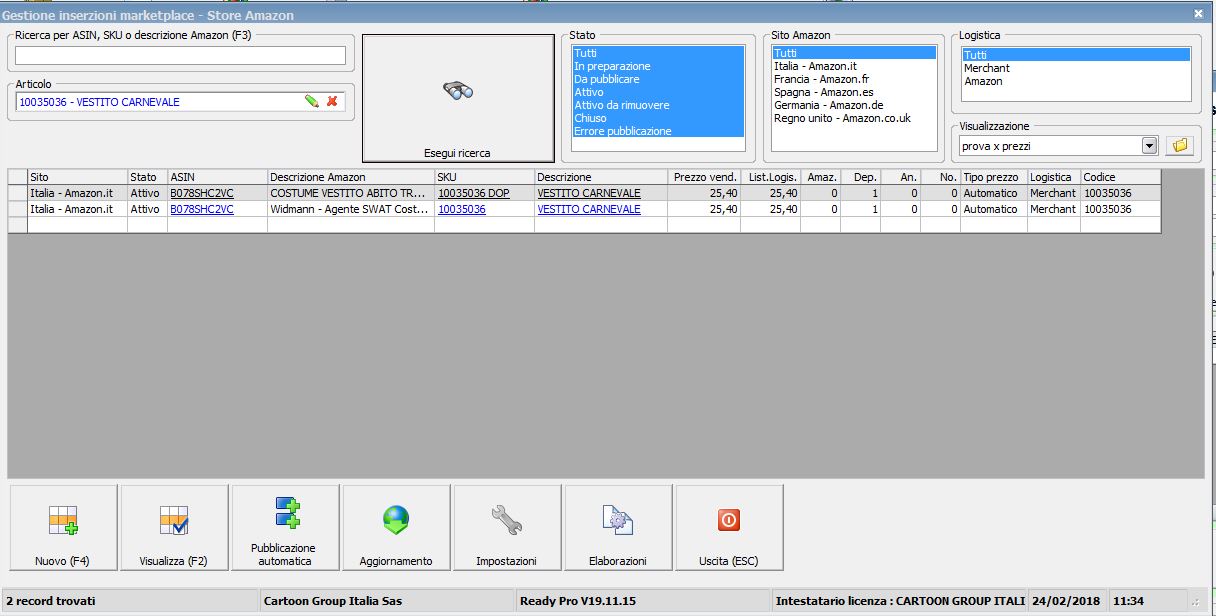Select the Widmann - Agente SWAT row

584,209
